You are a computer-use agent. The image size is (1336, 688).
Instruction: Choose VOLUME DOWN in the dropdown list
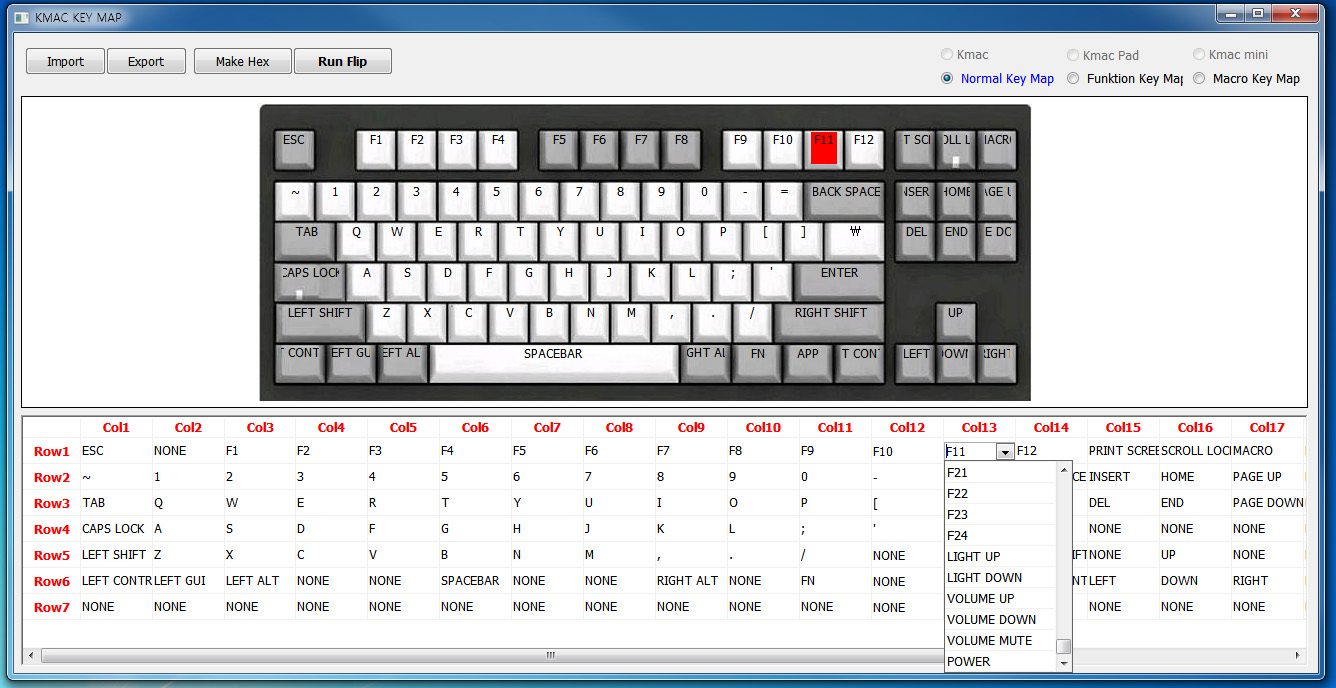1000,620
